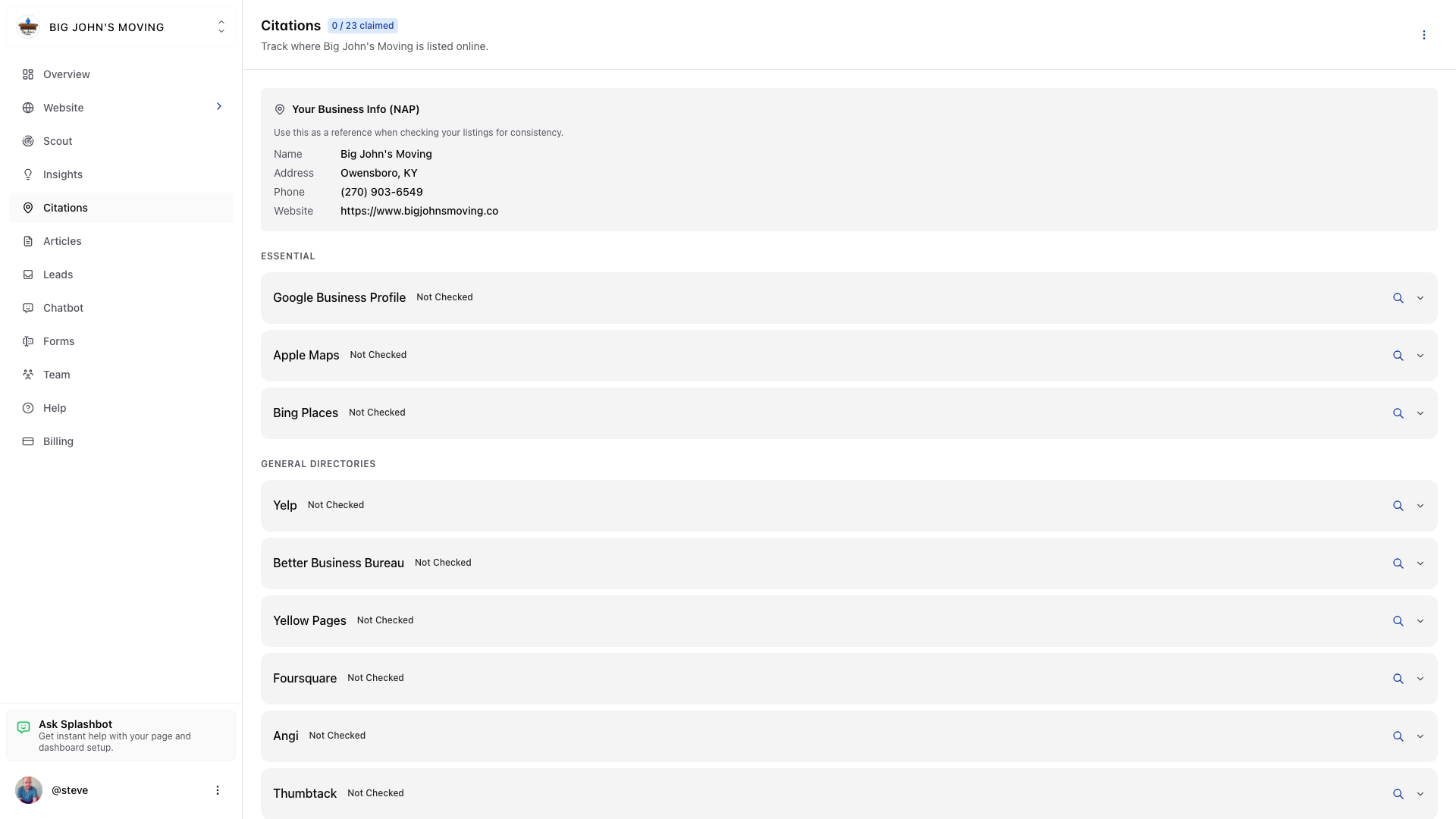Open the Chatbot section
This screenshot has height=819, width=1456.
[x=63, y=308]
